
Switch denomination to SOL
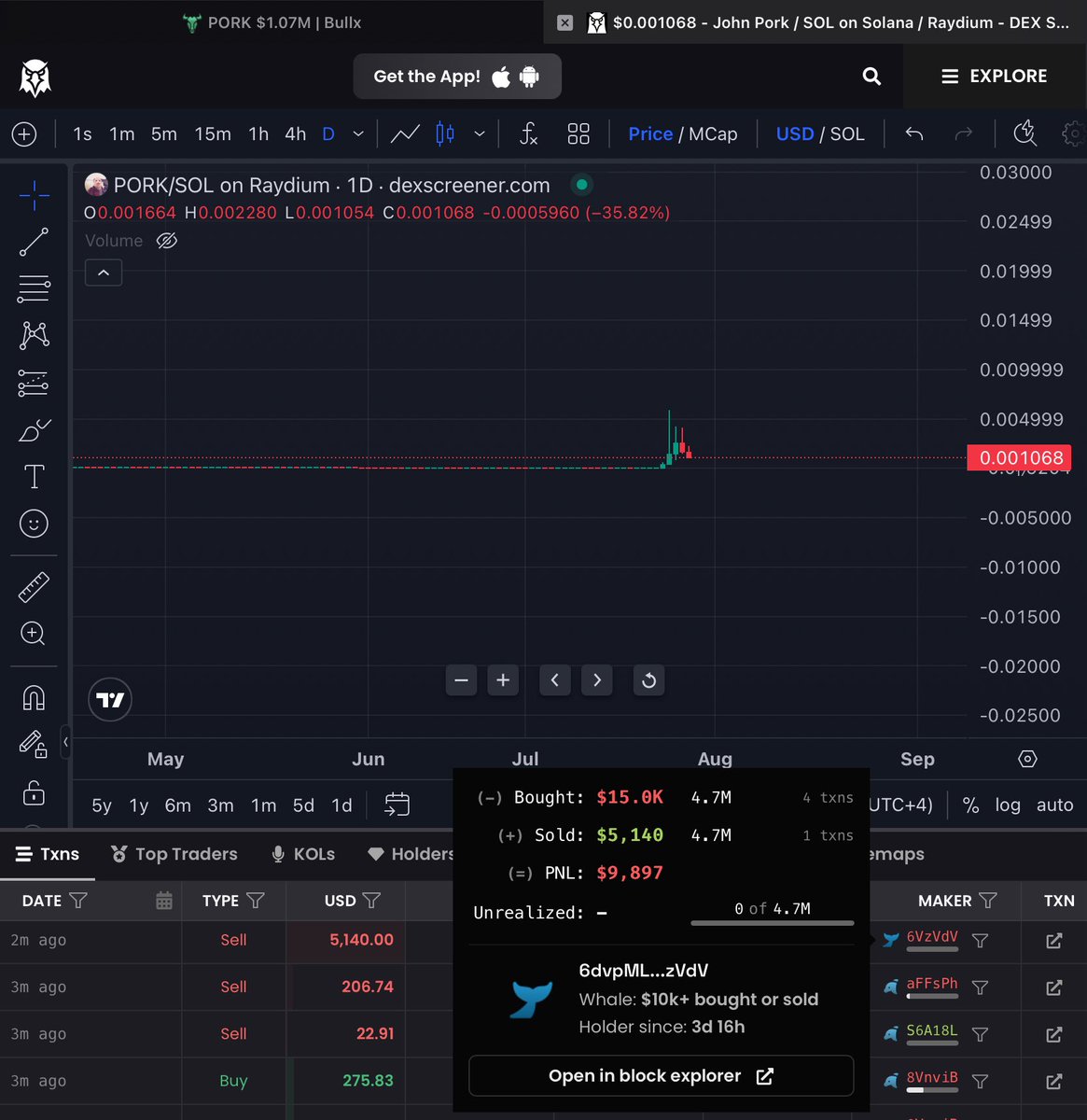847,134
